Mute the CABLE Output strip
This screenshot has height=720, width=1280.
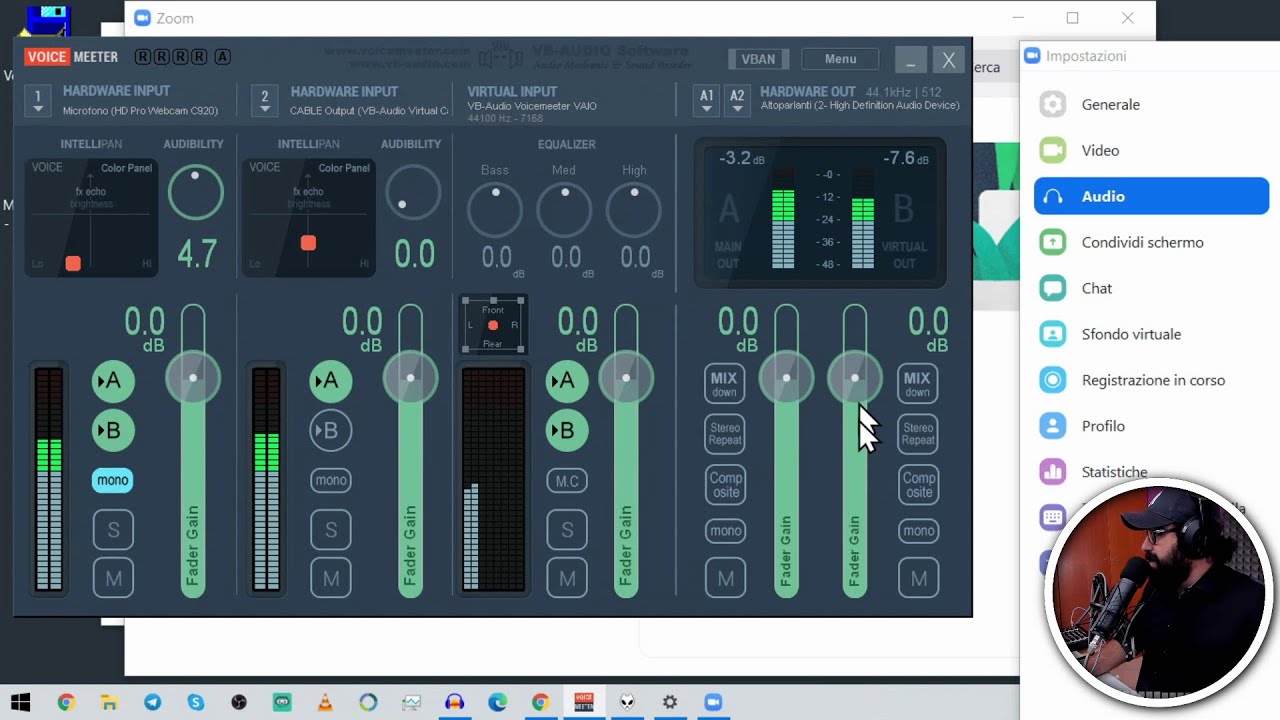point(330,578)
